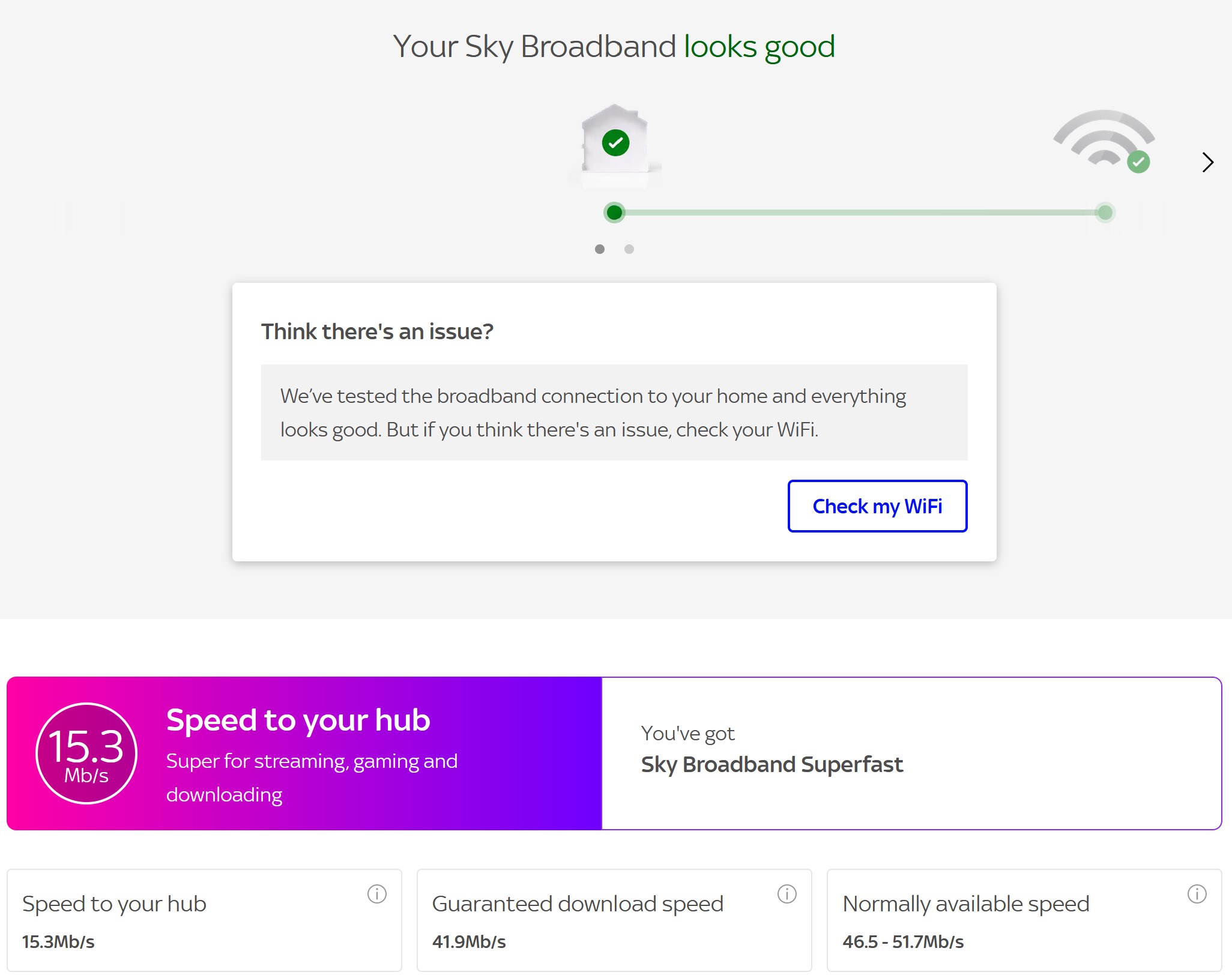Click the 'looks good' status heading
Screen dimensions: 1232x978
click(759, 47)
